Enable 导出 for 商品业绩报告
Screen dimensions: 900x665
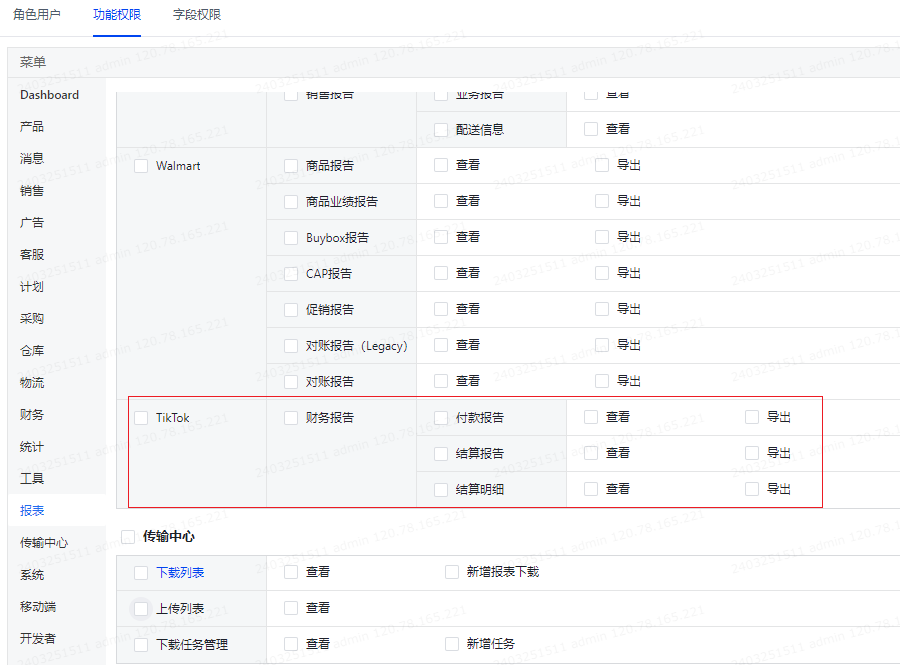click(x=602, y=201)
